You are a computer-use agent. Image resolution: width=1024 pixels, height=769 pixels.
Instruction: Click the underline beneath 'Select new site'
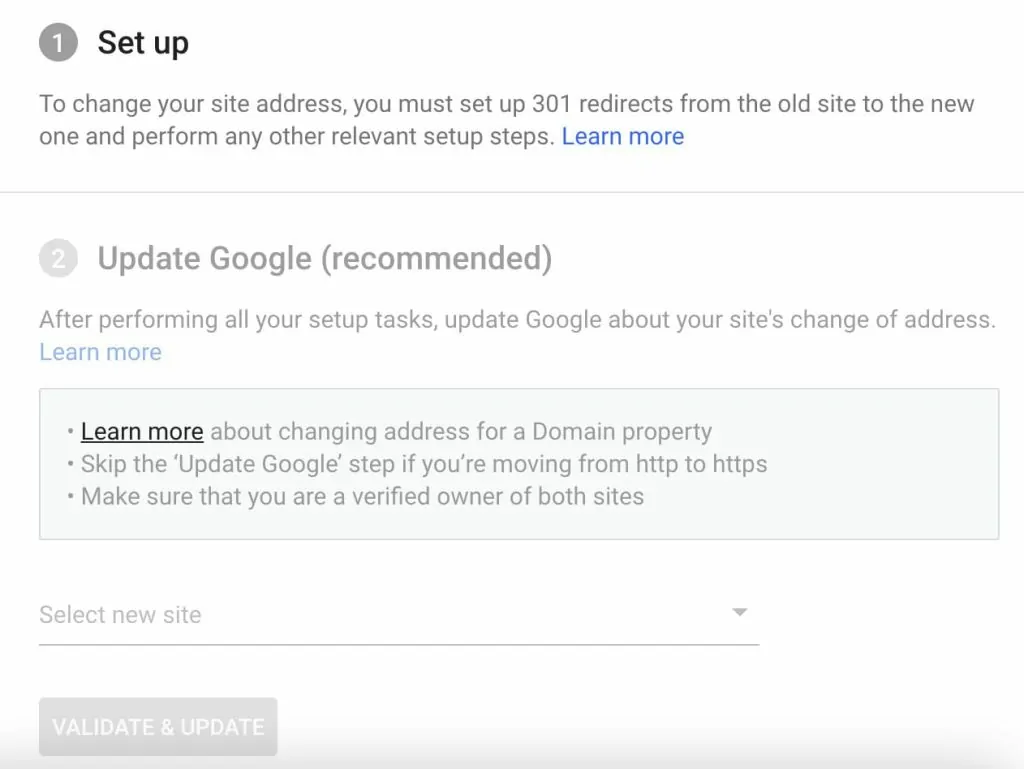398,644
